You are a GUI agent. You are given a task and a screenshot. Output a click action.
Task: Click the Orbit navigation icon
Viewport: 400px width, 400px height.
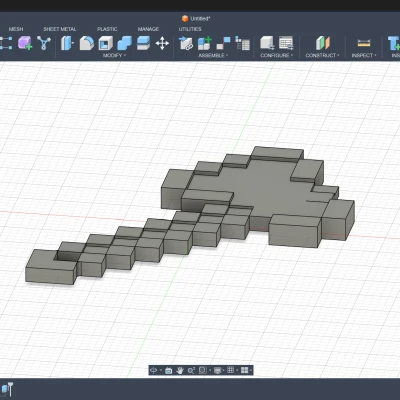(x=154, y=370)
